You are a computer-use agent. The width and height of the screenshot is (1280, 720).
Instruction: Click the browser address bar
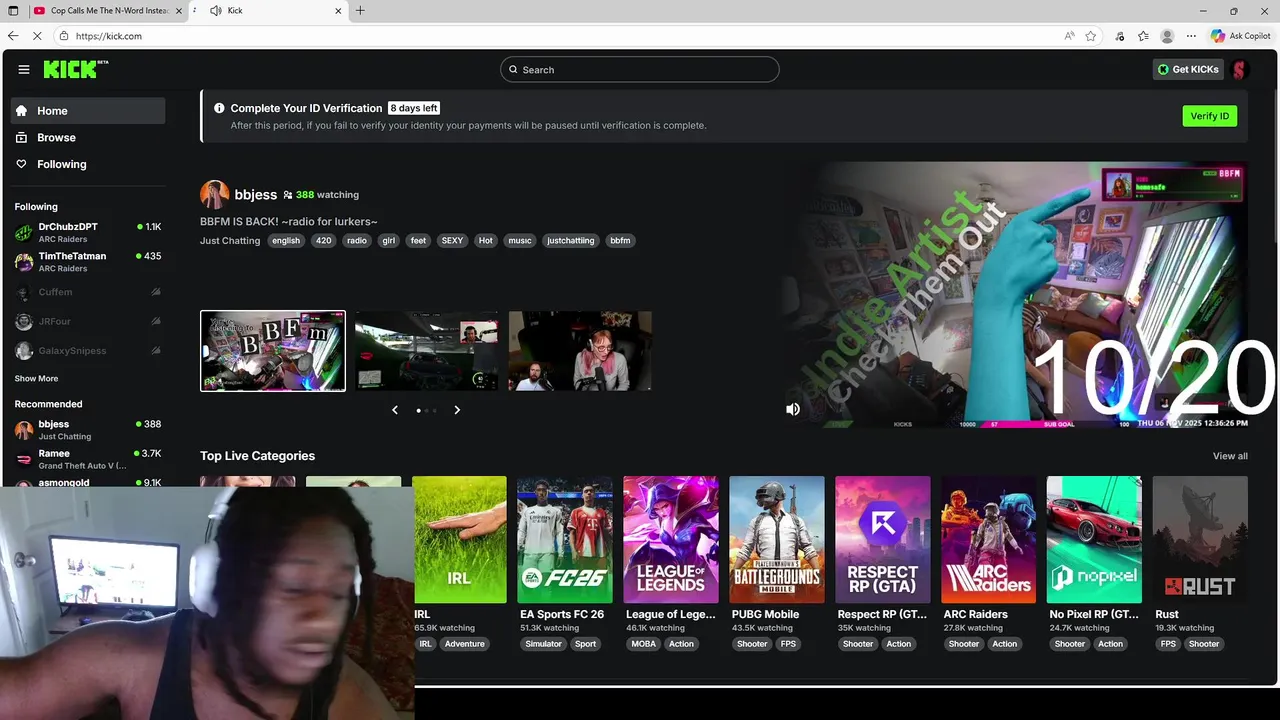[x=560, y=36]
